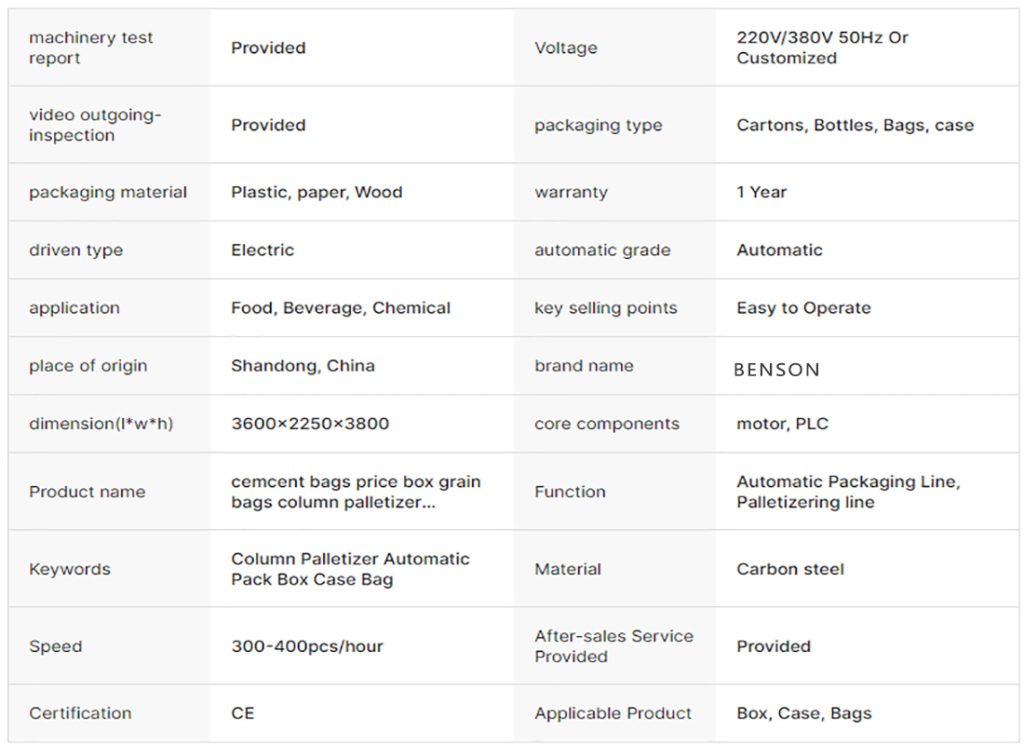Click the "Easy to Operate" value
The image size is (1024, 745).
(803, 308)
